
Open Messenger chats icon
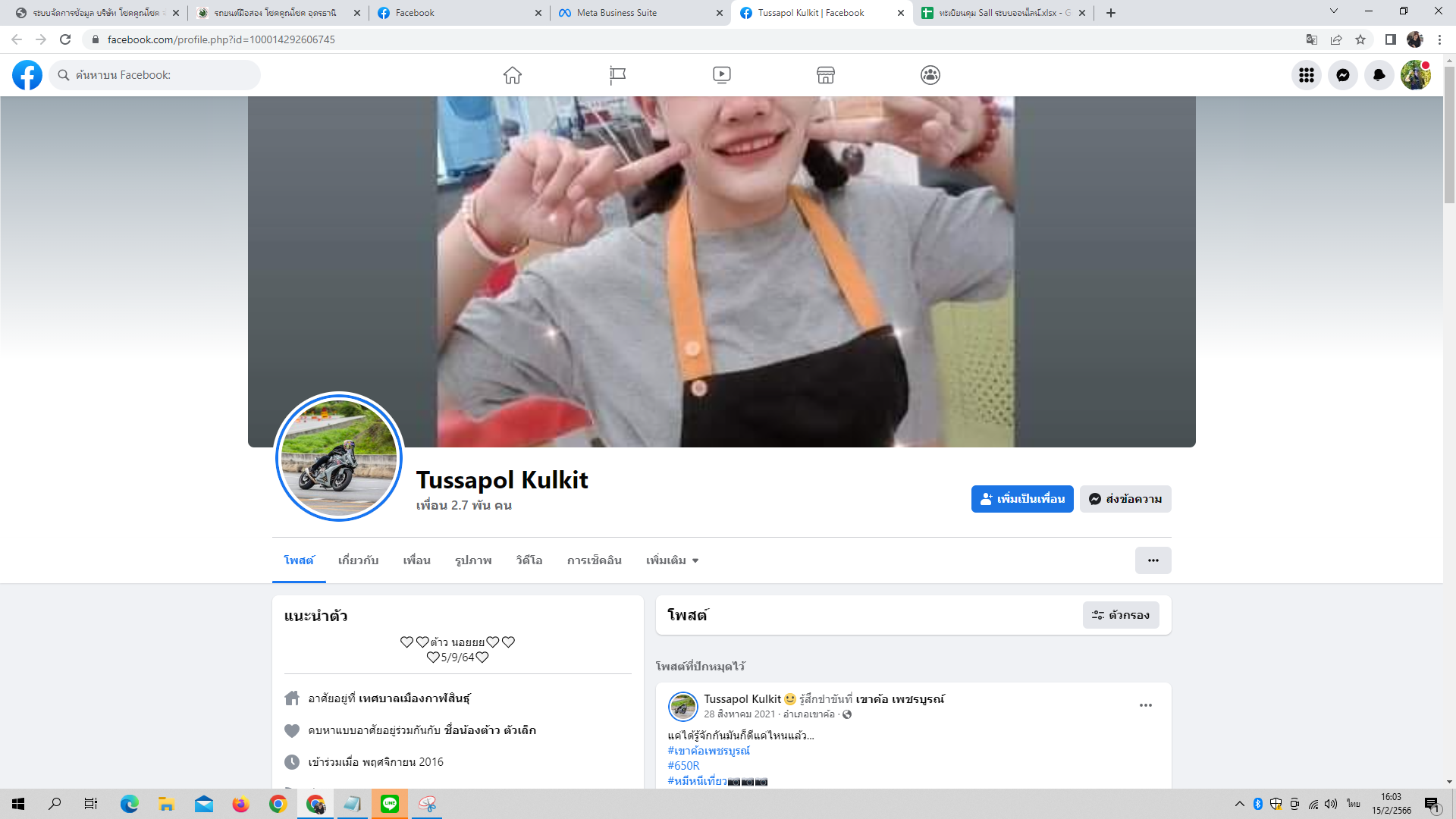click(1342, 75)
